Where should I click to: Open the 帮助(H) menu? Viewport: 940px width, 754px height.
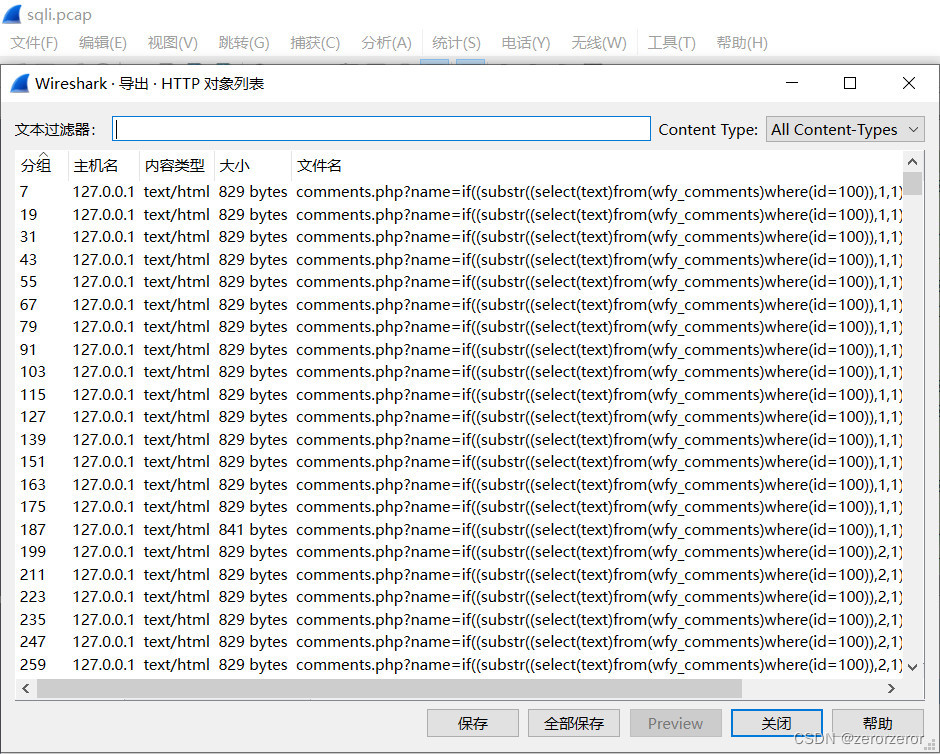pyautogui.click(x=742, y=43)
